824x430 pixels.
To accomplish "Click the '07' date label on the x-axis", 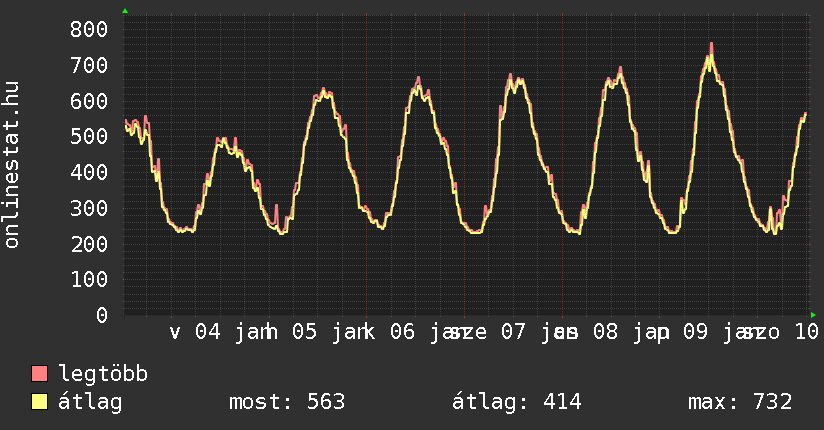I will tap(512, 332).
